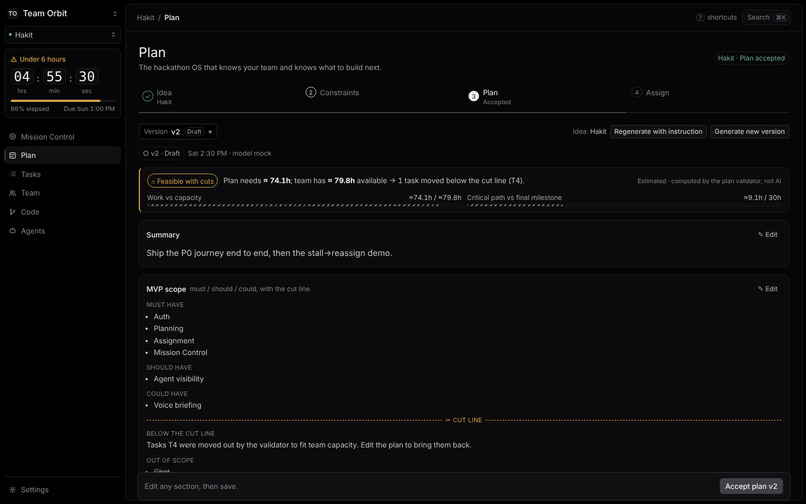
Task: Click the Hakit · Plan accepted badge
Action: [751, 58]
